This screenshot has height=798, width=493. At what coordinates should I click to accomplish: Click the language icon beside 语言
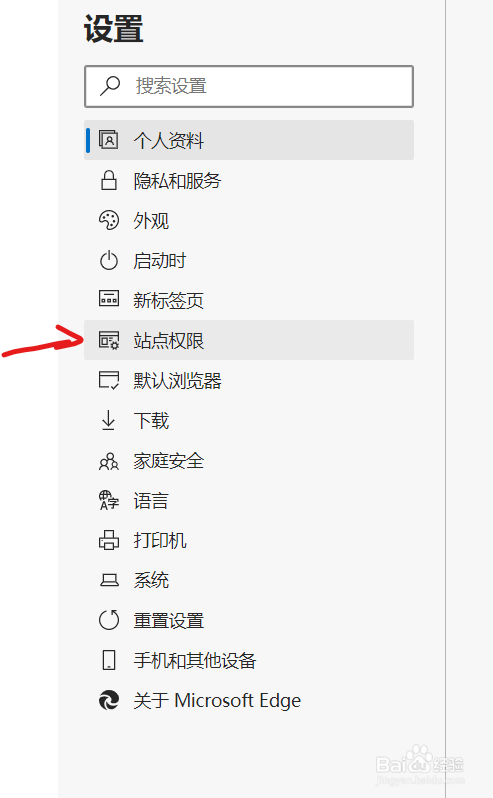(108, 500)
